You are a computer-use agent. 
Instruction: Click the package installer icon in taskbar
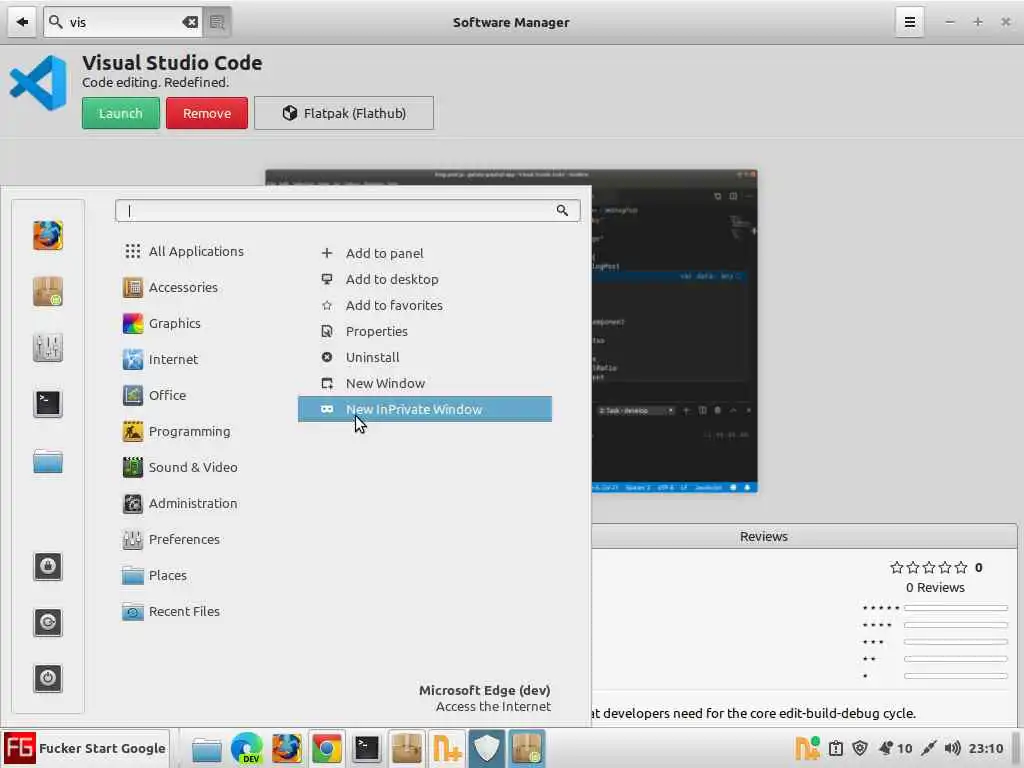click(406, 748)
